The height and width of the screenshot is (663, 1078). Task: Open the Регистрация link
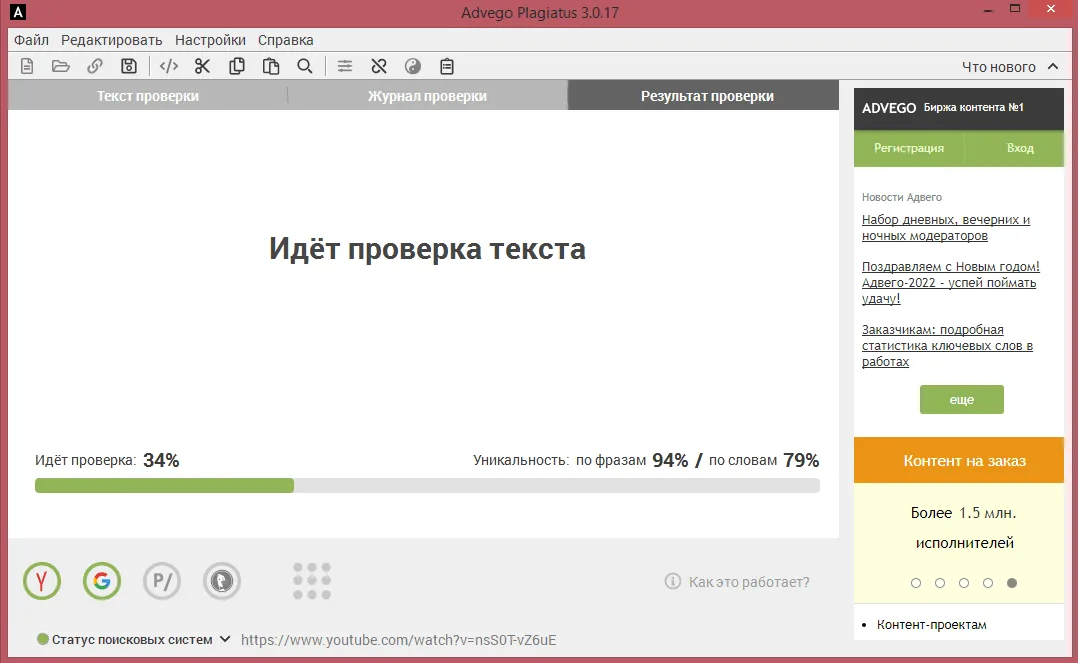point(908,148)
